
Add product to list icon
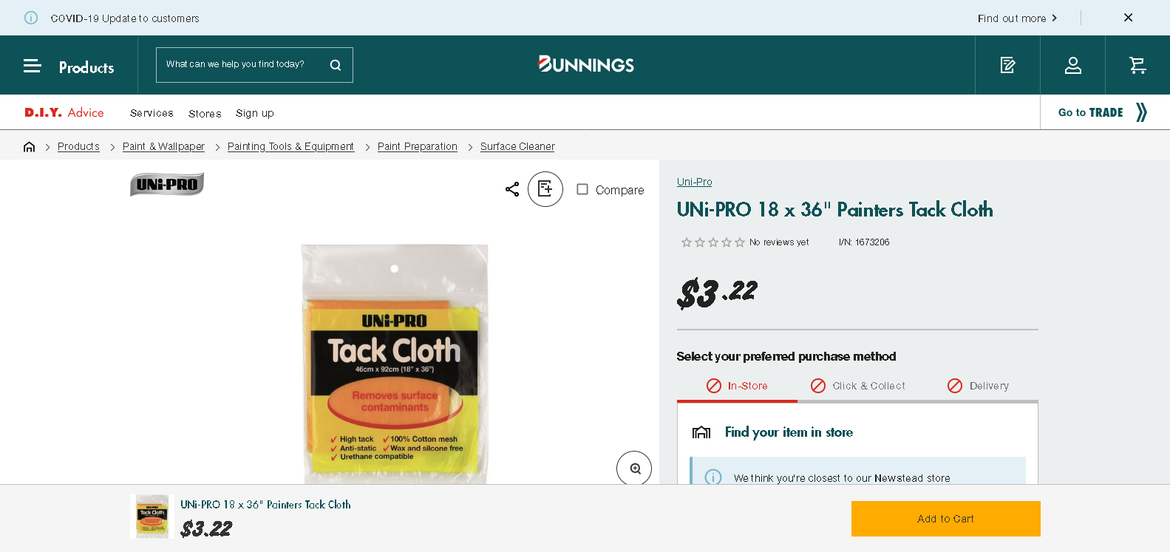click(x=545, y=189)
